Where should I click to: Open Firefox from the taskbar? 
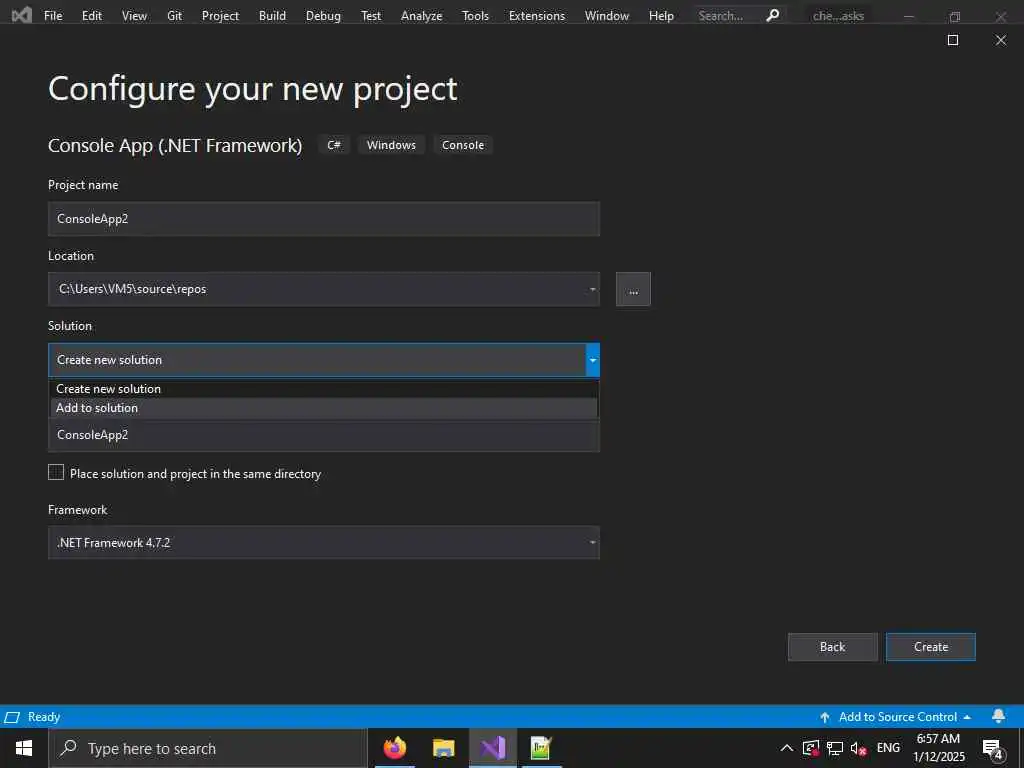point(394,748)
